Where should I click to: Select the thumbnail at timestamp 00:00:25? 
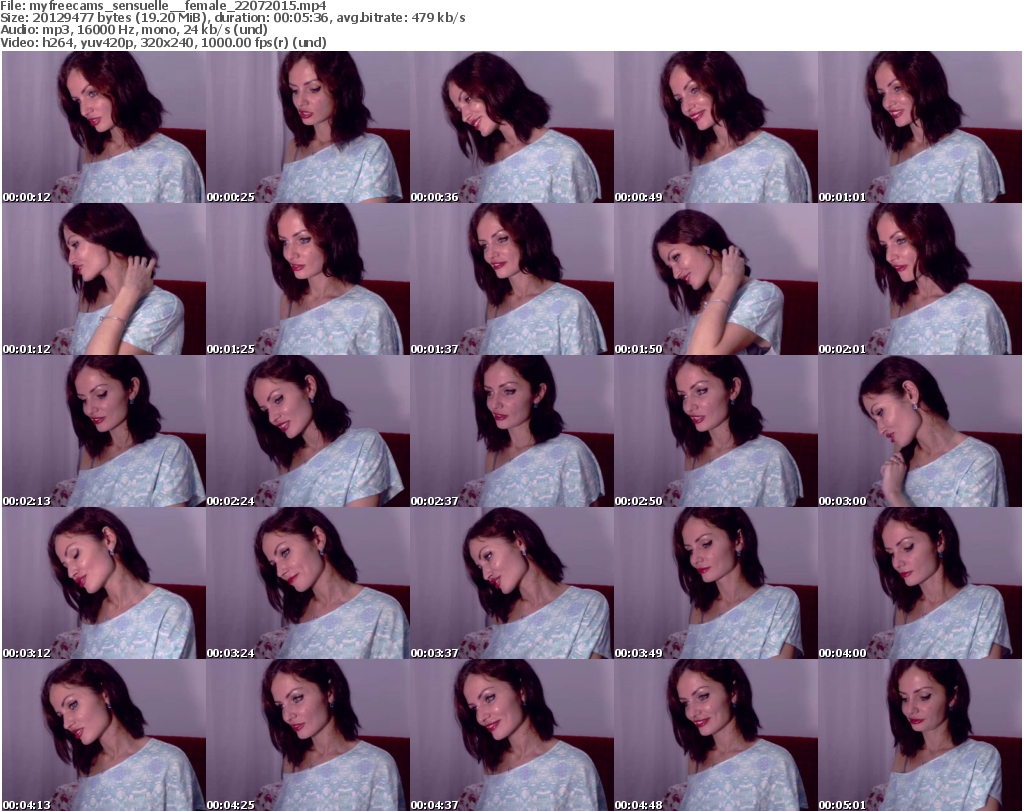pos(308,127)
